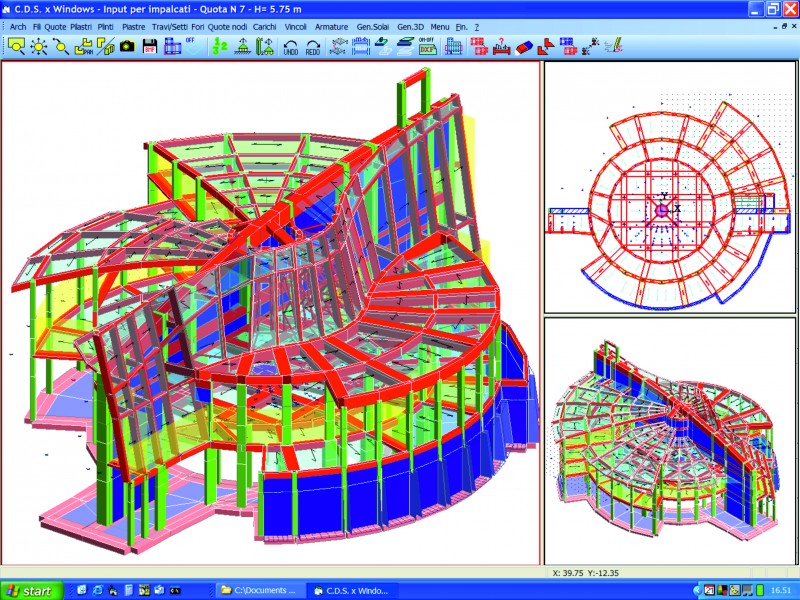The width and height of the screenshot is (800, 600).
Task: Click the Windows start button
Action: pyautogui.click(x=28, y=591)
